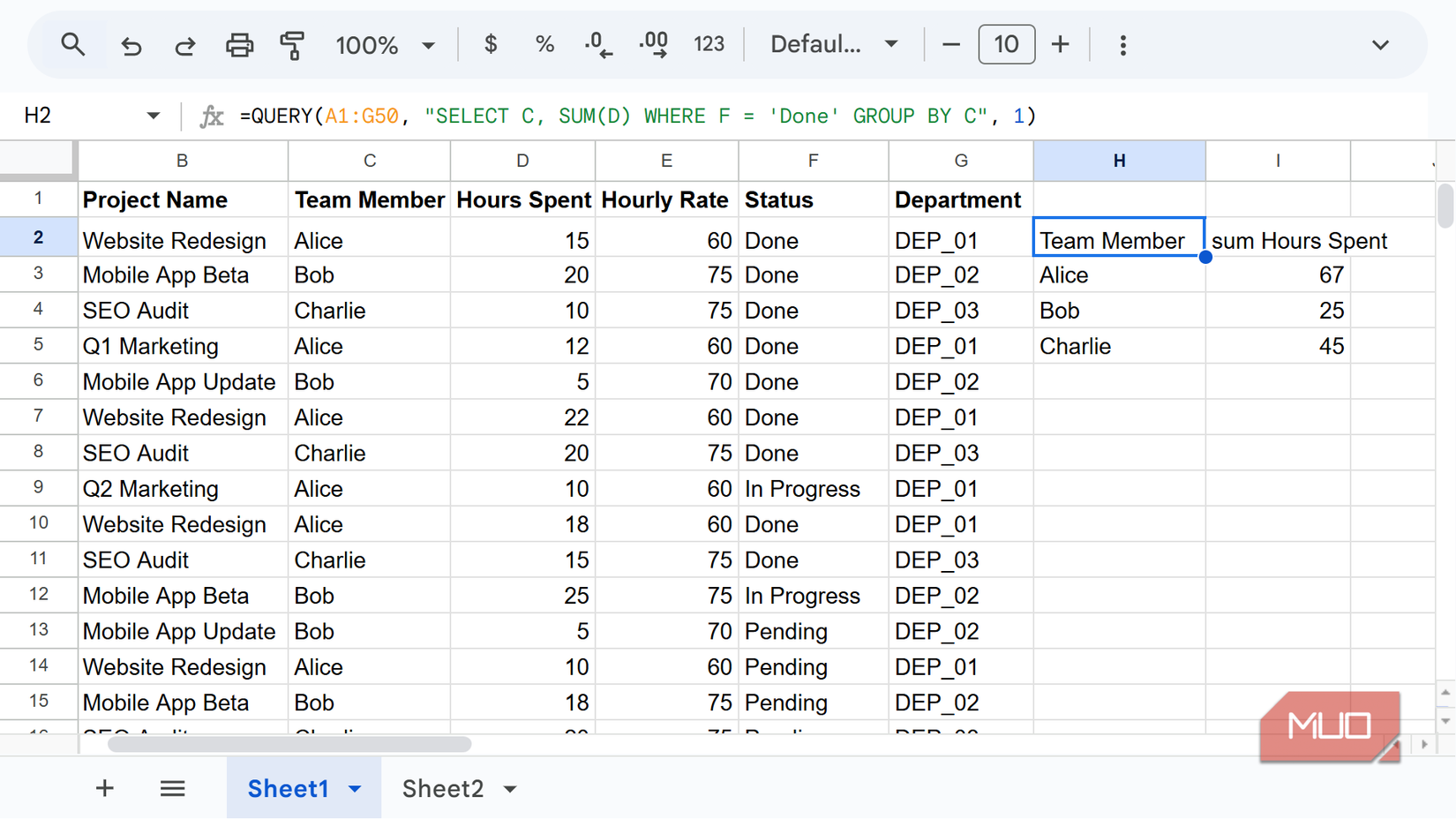Viewport: 1456px width, 819px height.
Task: Print the spreadsheet
Action: (239, 45)
